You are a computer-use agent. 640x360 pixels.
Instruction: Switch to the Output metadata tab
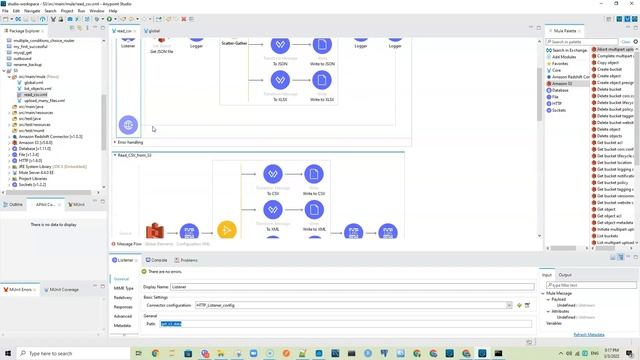pyautogui.click(x=565, y=275)
